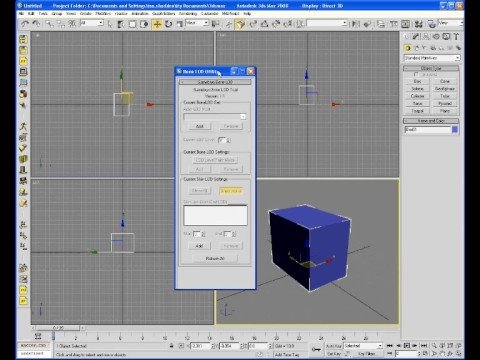Toggle the AutoGrid checkbox
Screen dimensions: 480x360
pyautogui.click(x=416, y=74)
